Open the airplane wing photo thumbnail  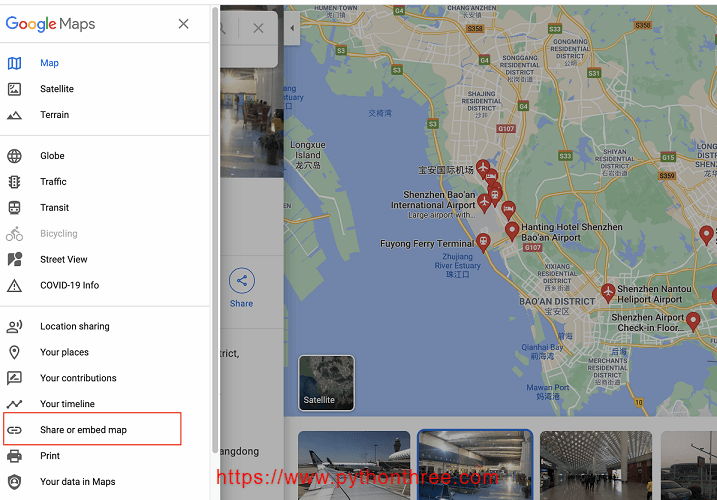click(x=354, y=465)
